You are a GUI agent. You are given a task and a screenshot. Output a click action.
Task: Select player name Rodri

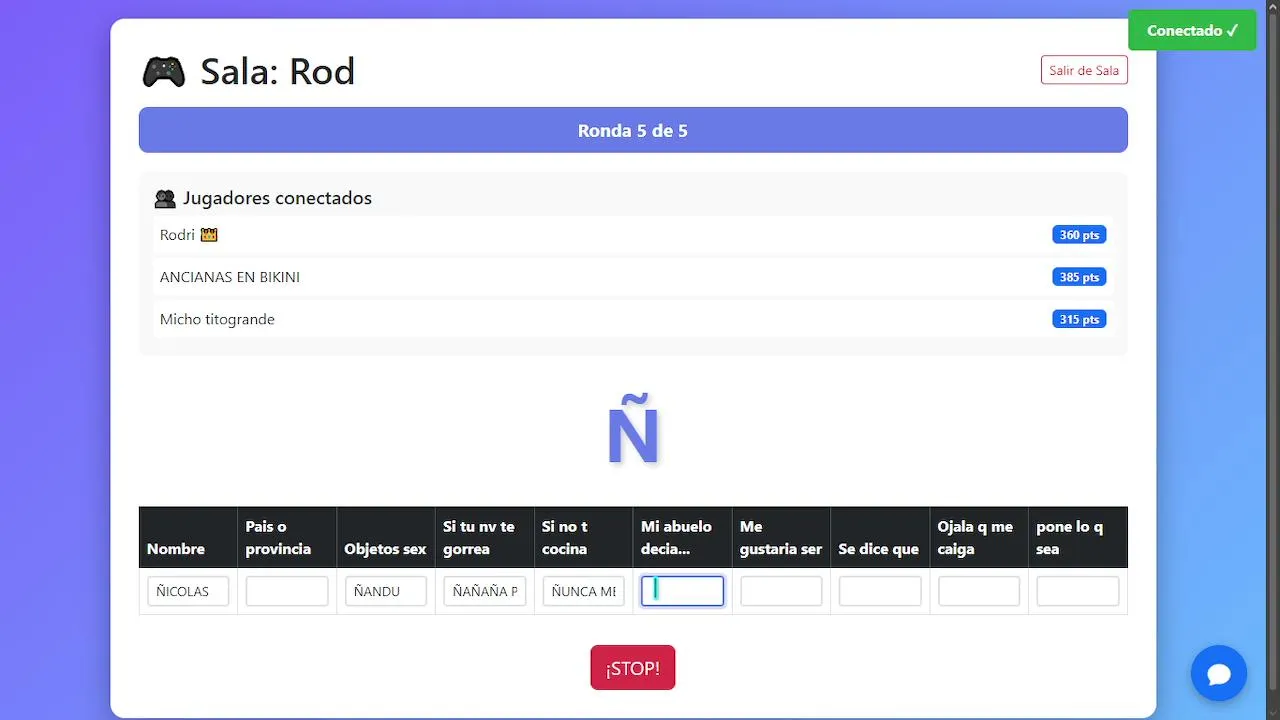click(x=177, y=235)
